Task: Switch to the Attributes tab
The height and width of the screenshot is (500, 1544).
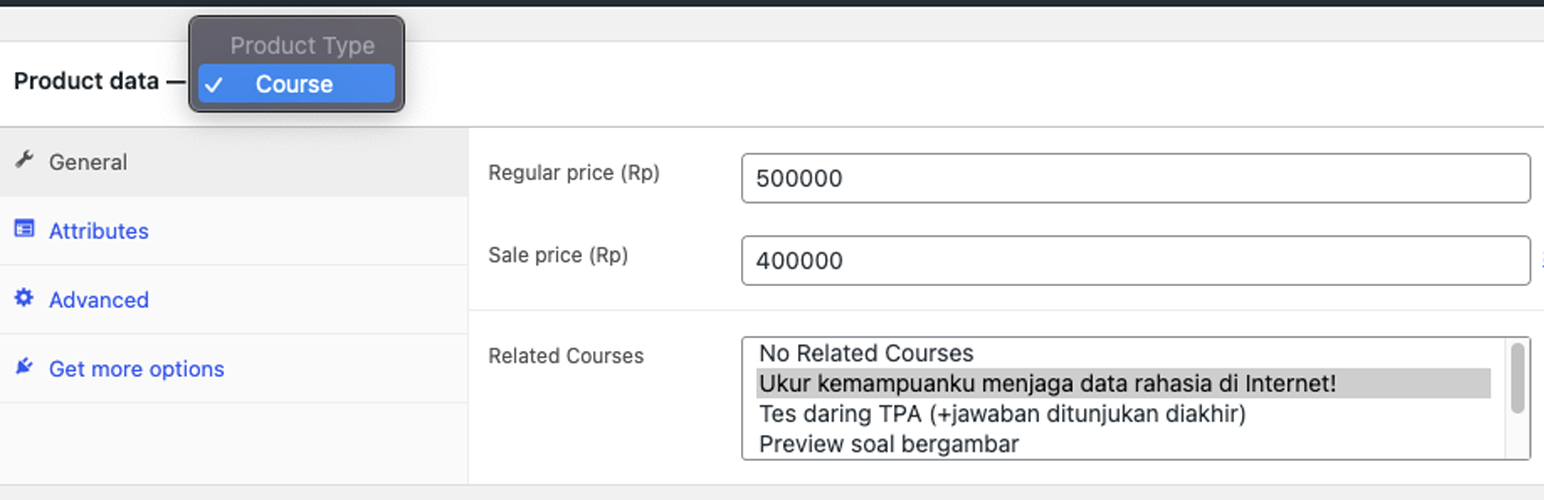Action: point(99,231)
